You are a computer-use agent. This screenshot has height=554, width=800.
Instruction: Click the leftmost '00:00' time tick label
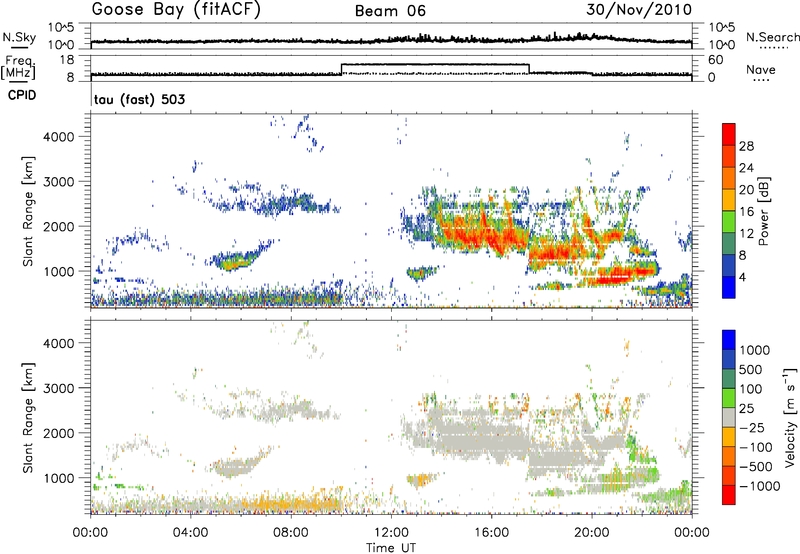tap(90, 533)
